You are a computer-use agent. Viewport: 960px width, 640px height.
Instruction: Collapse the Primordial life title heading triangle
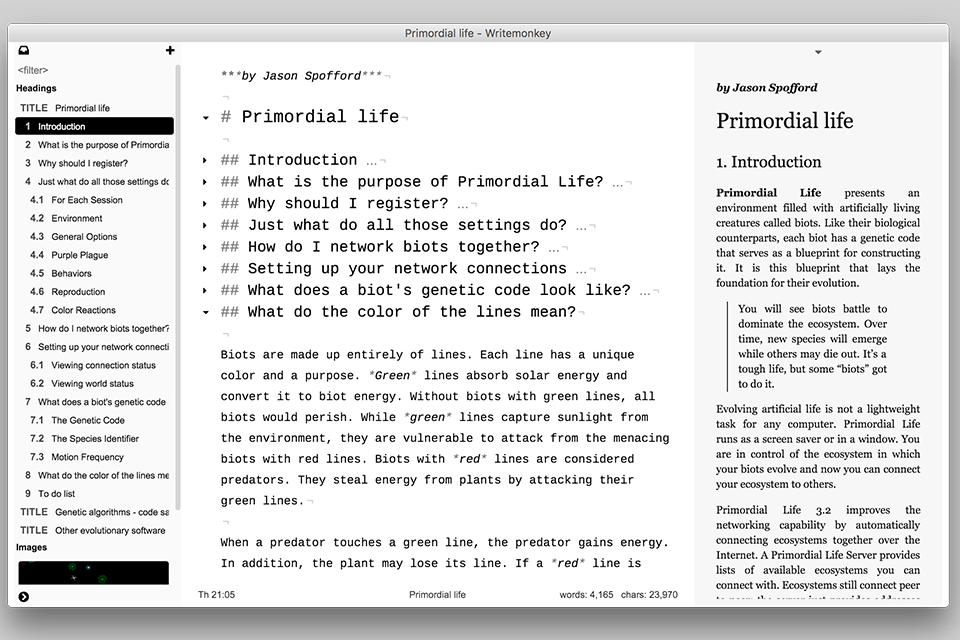point(206,117)
